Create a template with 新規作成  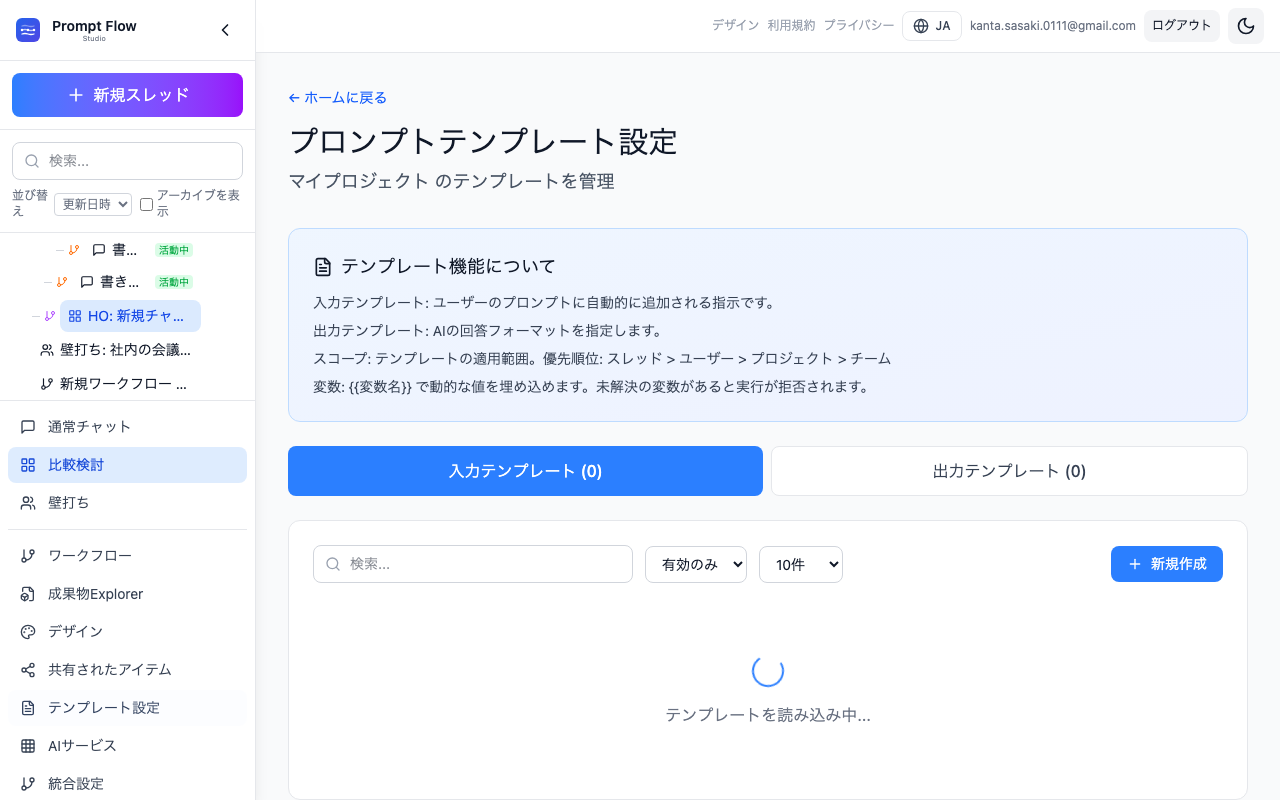1167,564
